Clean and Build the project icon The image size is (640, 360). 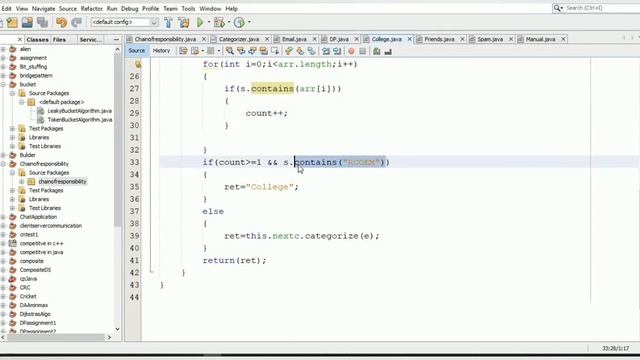184,22
